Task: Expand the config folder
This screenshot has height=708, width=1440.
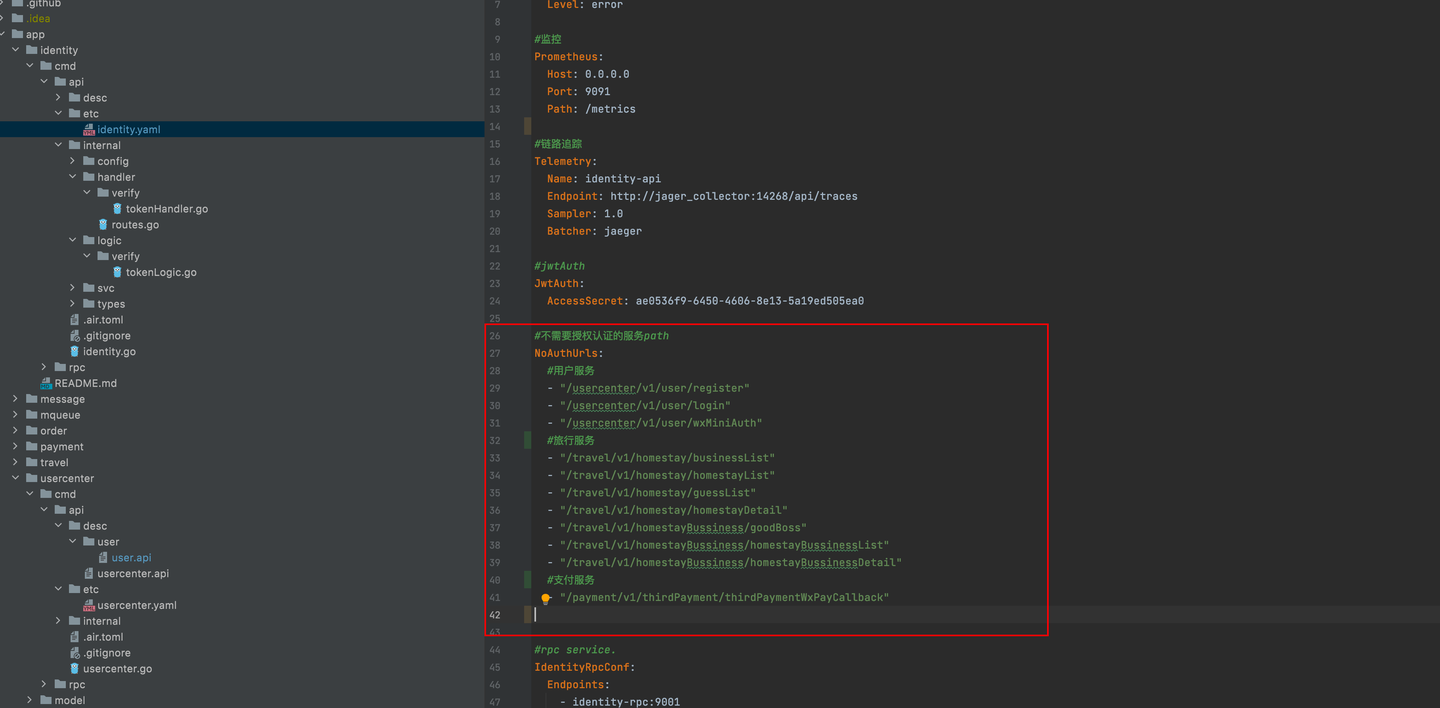Action: coord(73,161)
